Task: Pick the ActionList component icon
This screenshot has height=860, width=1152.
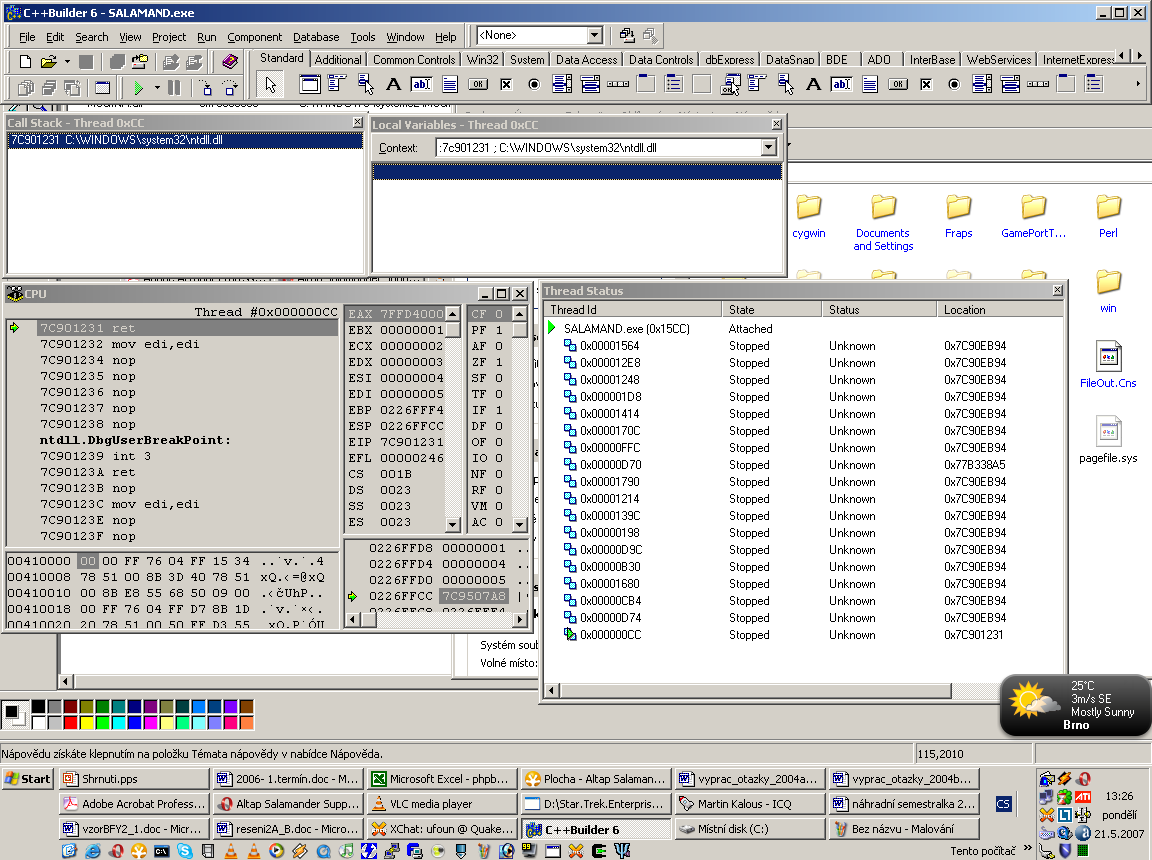Action: click(730, 84)
